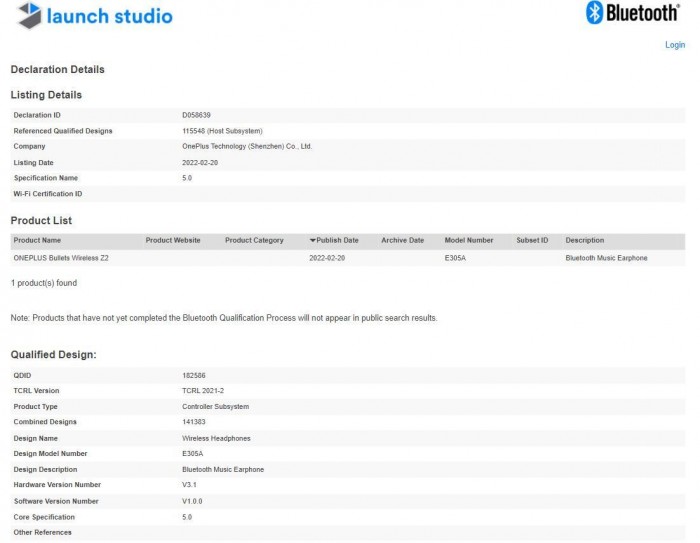Click the Launch Studio logo icon
700x543 pixels.
click(x=29, y=15)
